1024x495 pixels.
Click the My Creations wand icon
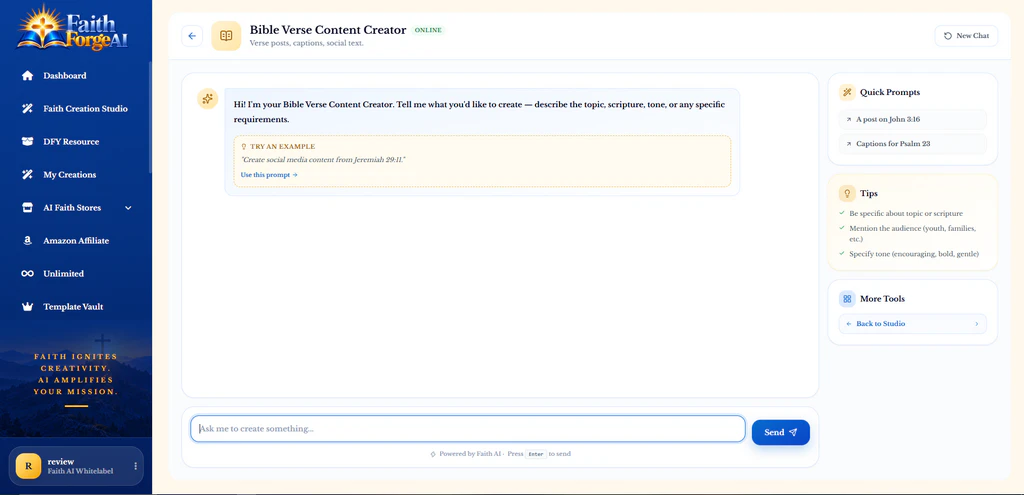point(27,174)
